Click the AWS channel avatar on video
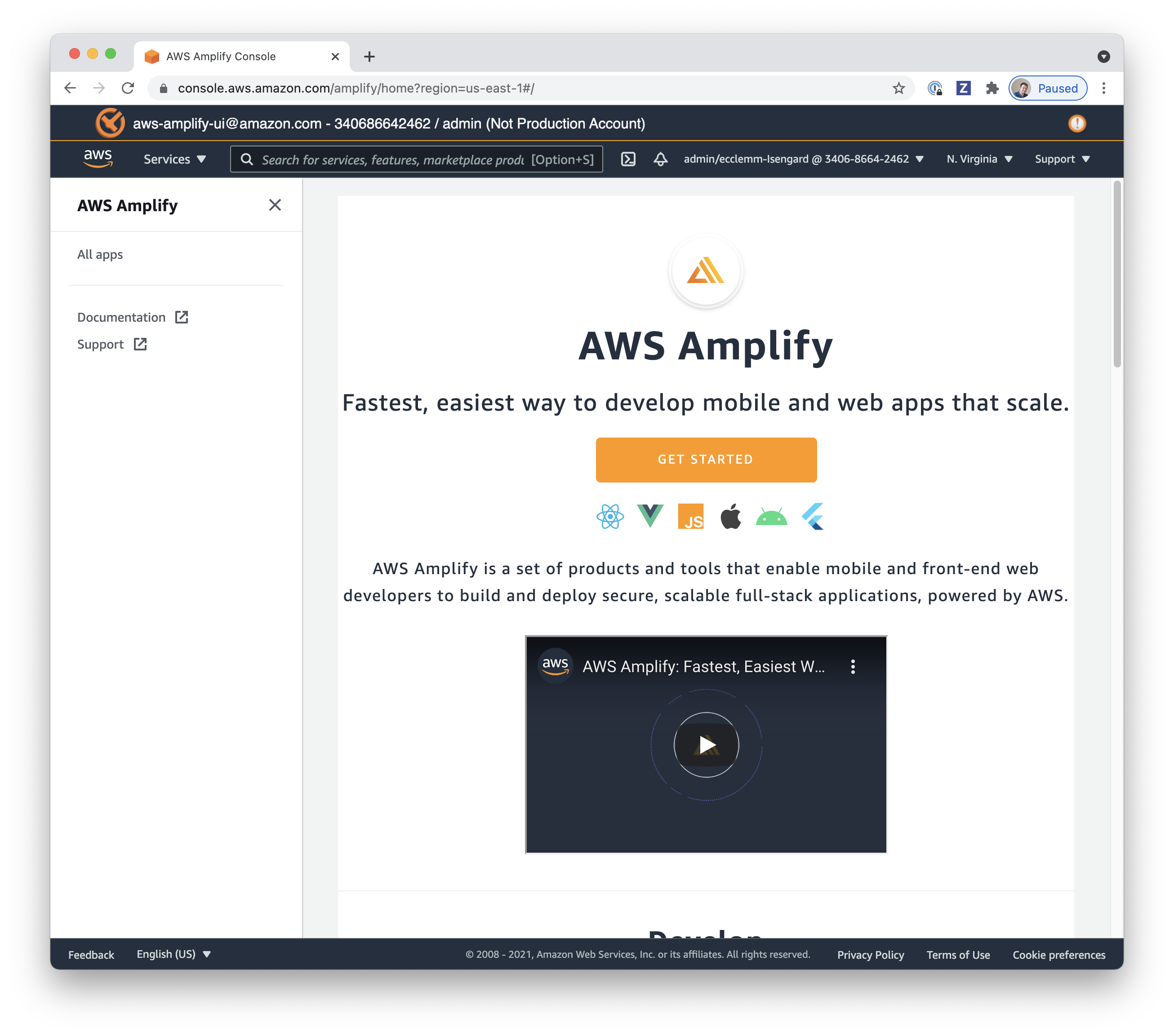The width and height of the screenshot is (1174, 1036). point(555,666)
